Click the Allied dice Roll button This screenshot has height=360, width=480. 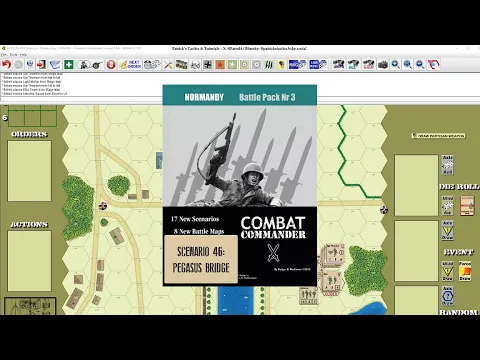(448, 206)
